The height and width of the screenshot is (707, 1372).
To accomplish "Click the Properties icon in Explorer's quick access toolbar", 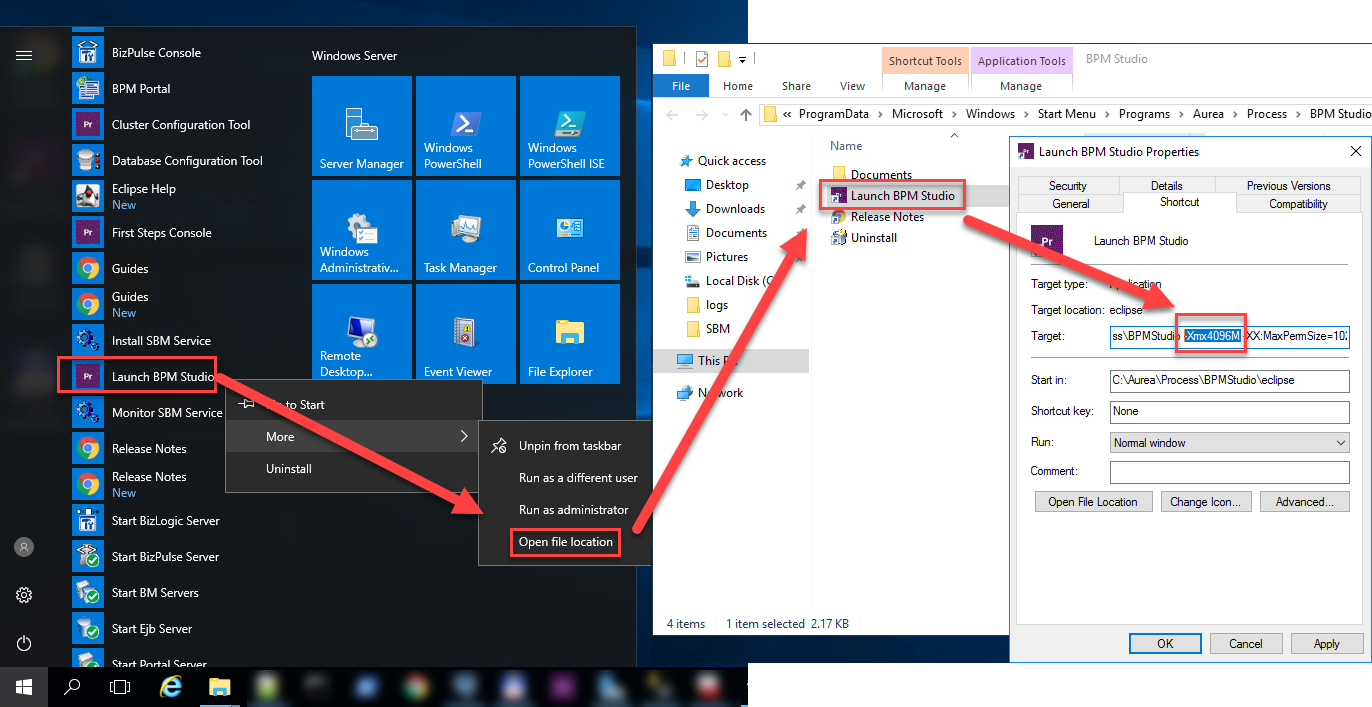I will click(x=701, y=58).
